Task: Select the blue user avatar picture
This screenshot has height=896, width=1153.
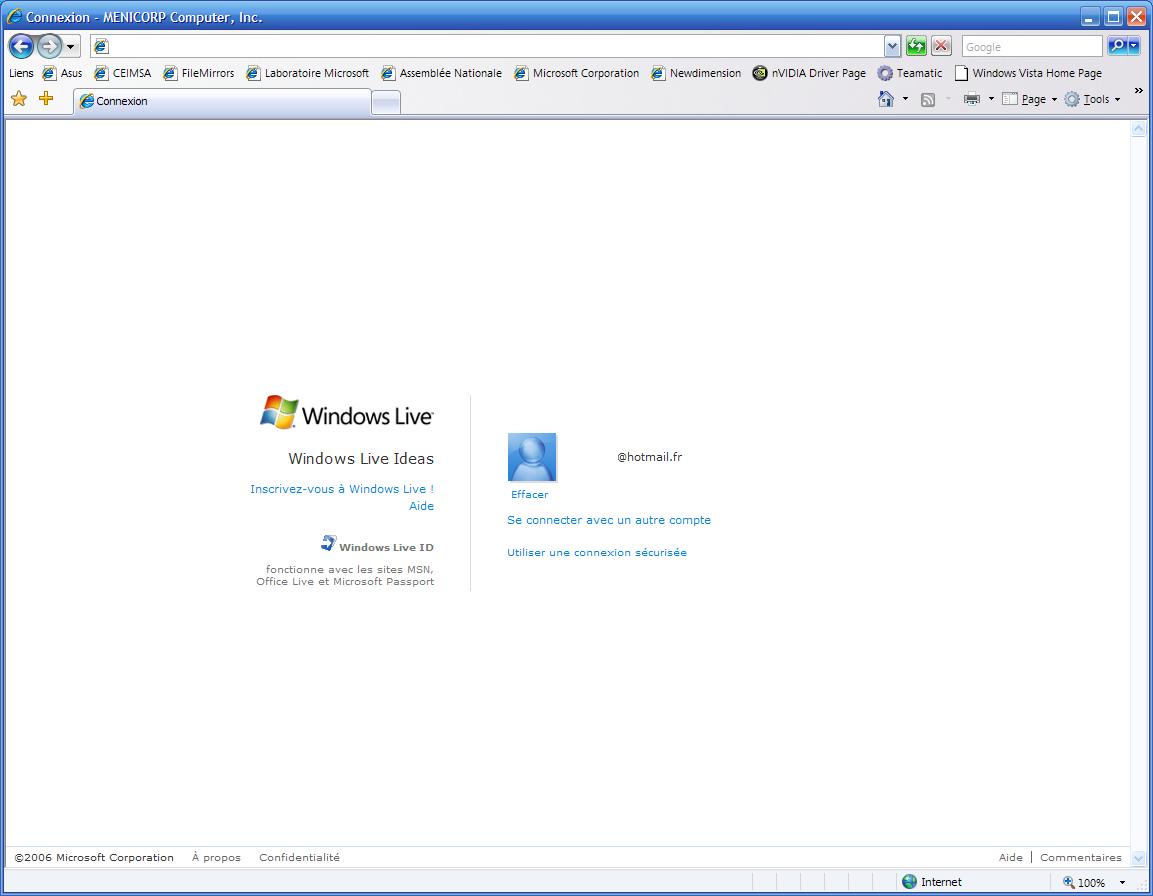Action: (x=532, y=457)
